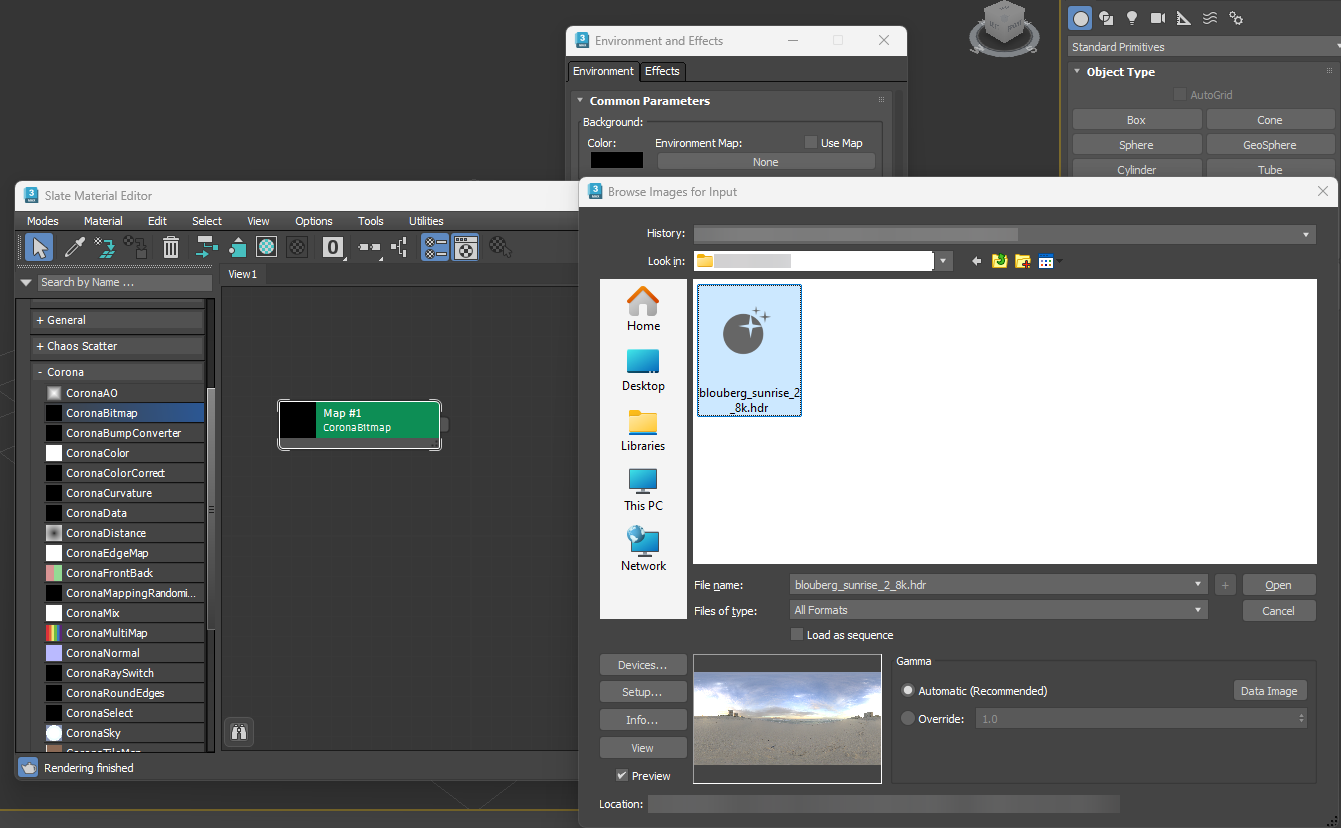Toggle Show Shaded Material in Viewport icon
This screenshot has width=1341, height=828.
click(267, 247)
